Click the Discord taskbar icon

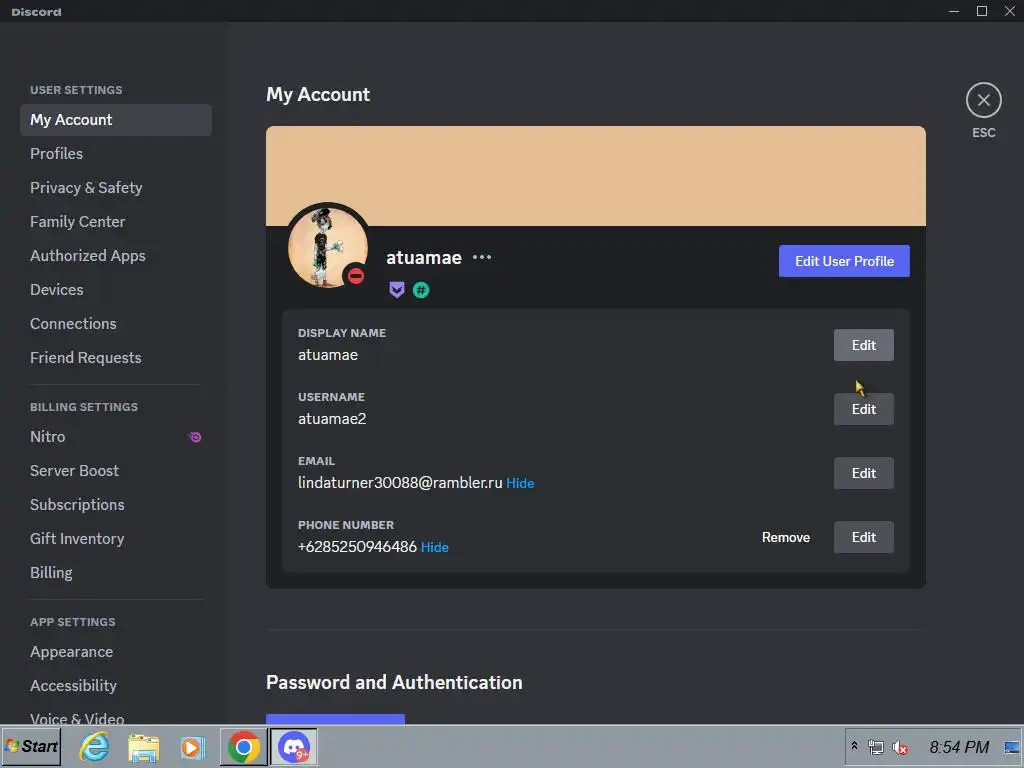pyautogui.click(x=294, y=746)
